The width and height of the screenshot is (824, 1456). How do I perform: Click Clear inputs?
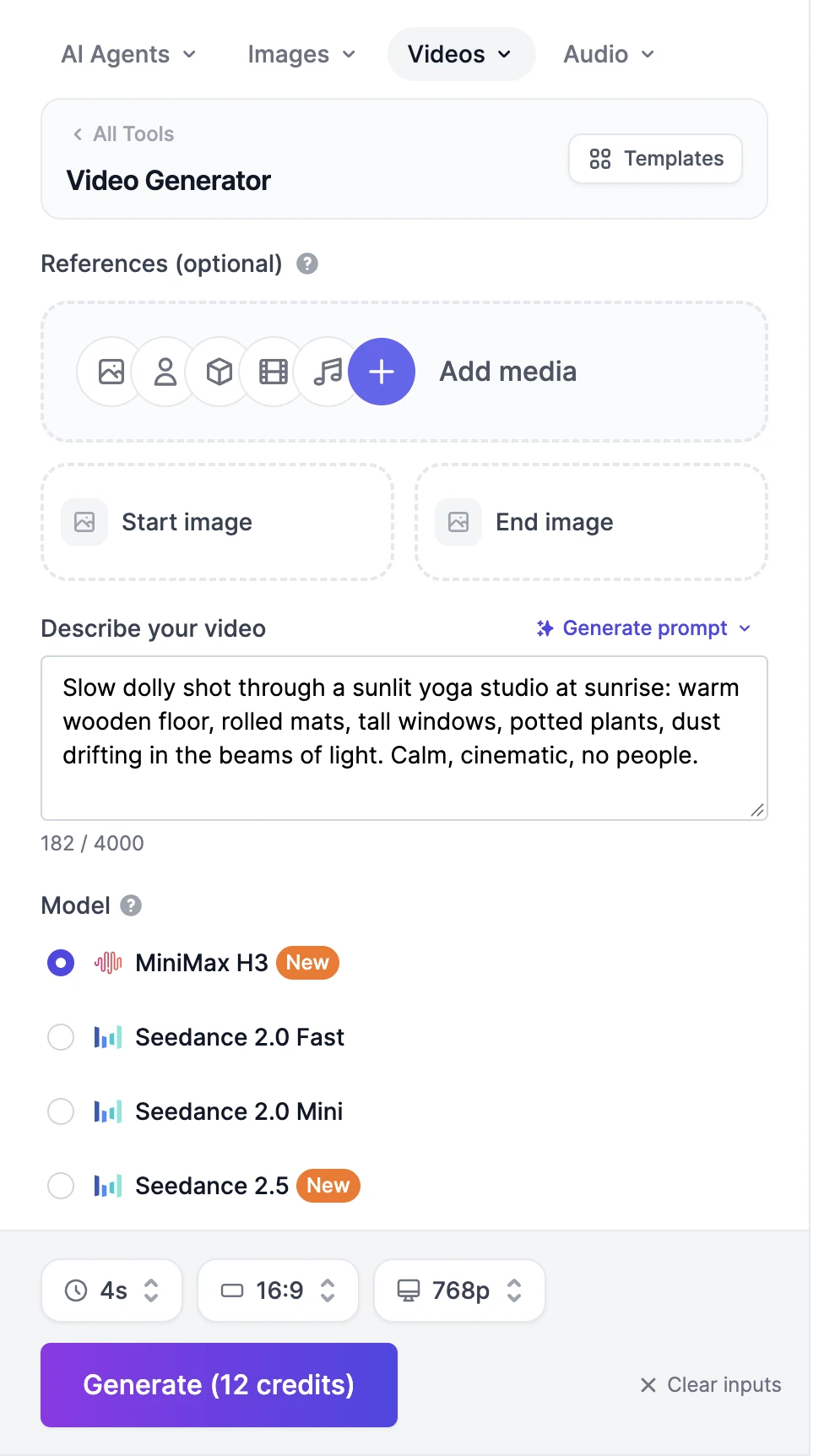711,1385
